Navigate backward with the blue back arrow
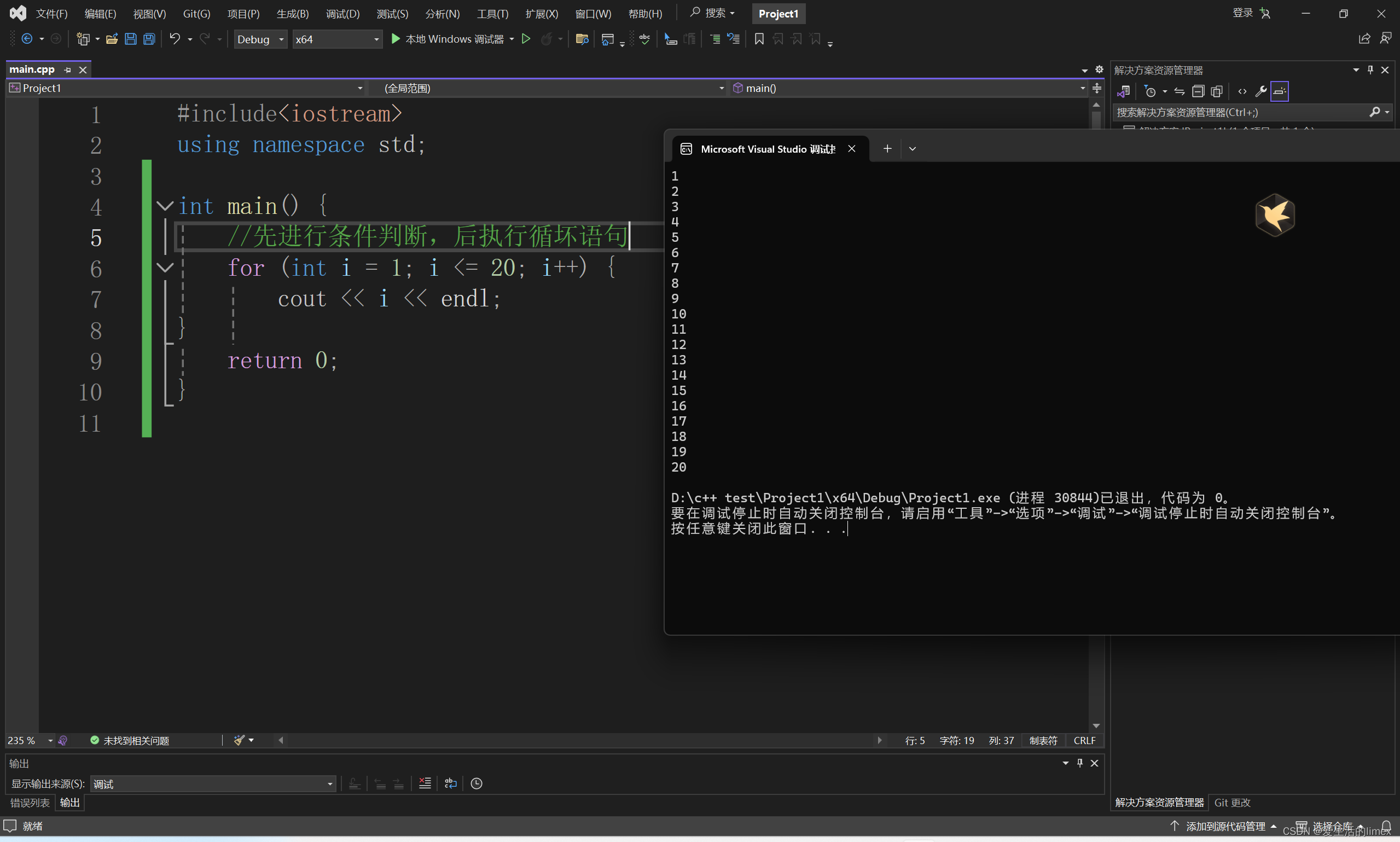 27,39
